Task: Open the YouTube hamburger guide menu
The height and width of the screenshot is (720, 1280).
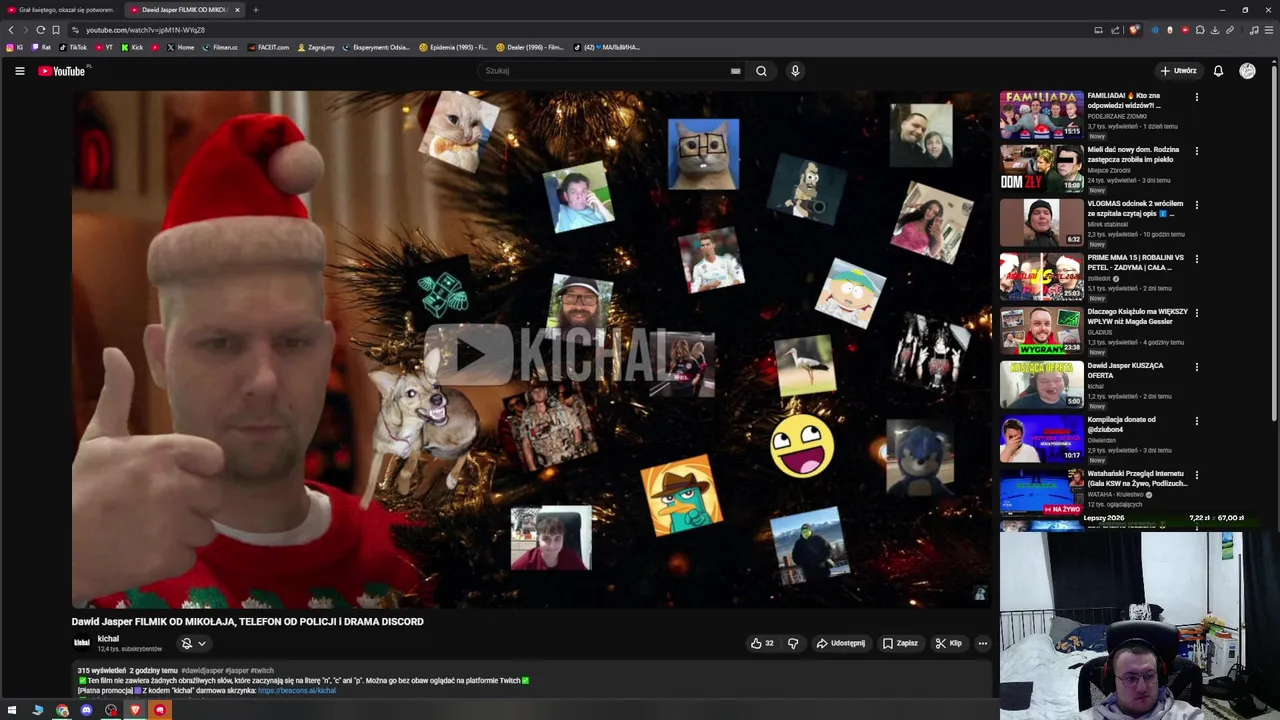Action: coord(19,71)
